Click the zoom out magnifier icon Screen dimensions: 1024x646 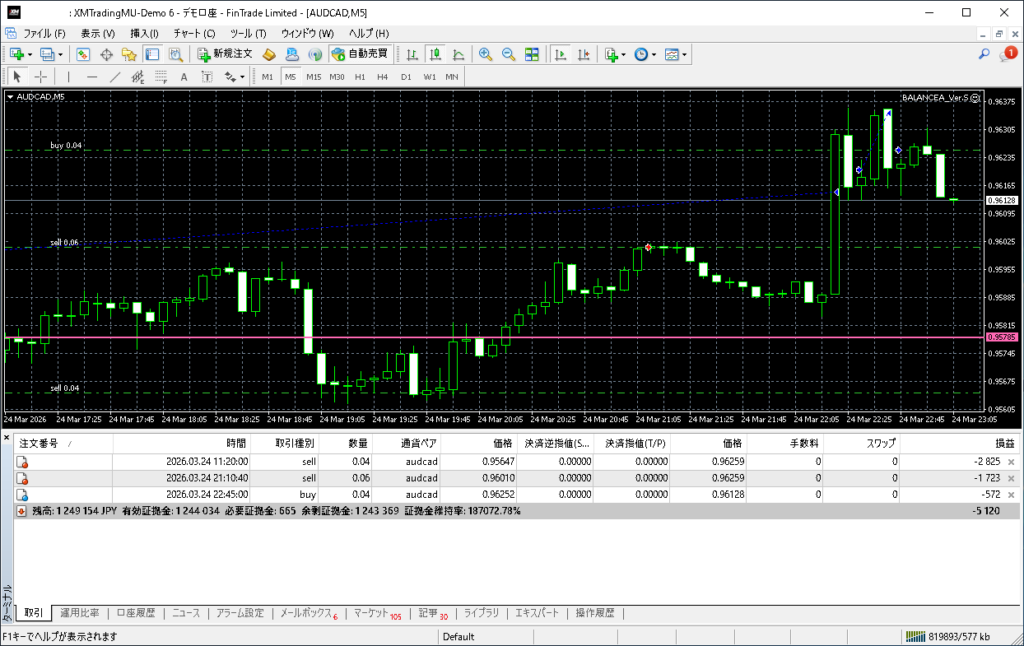point(508,54)
